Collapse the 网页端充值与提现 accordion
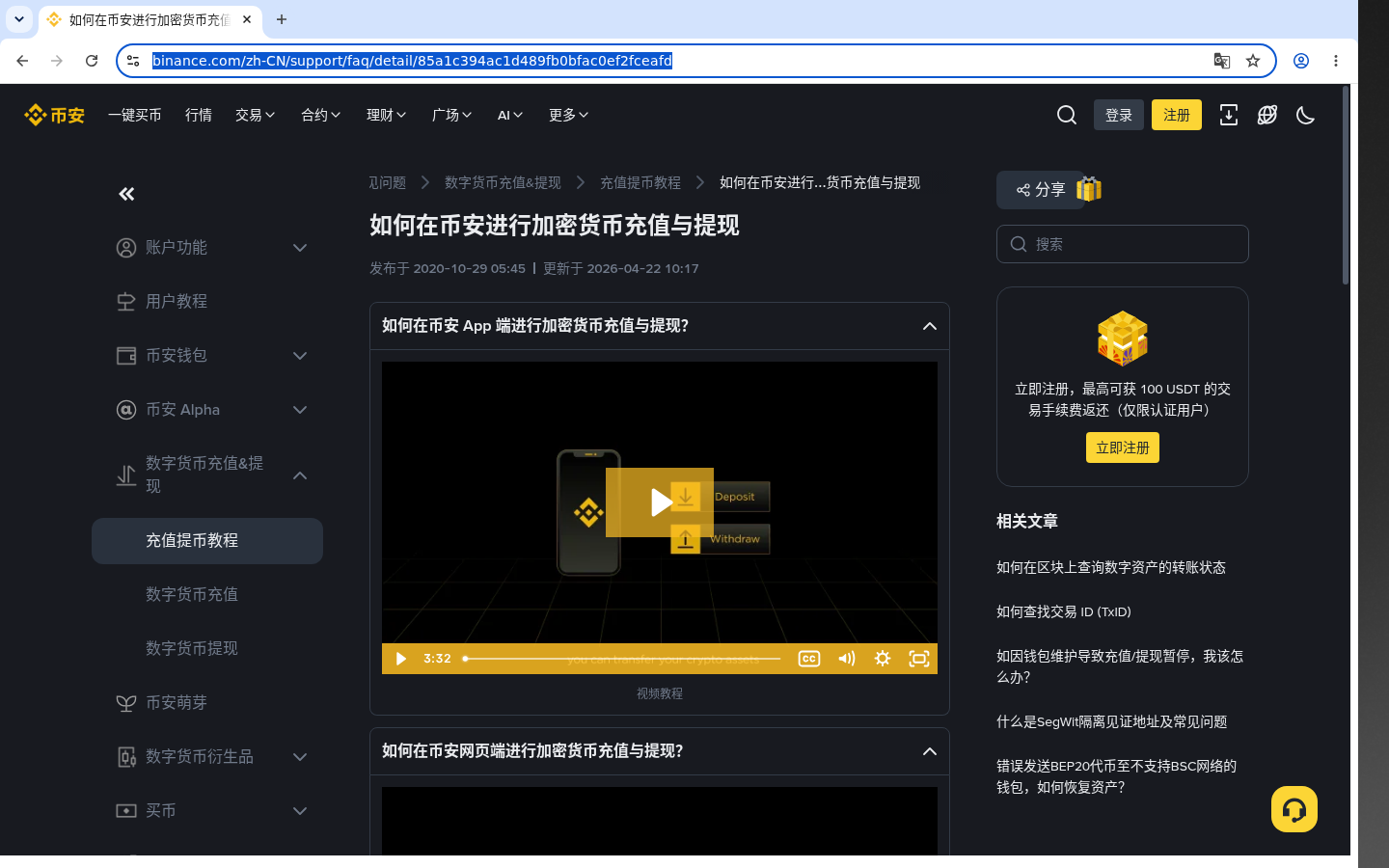Viewport: 1389px width, 868px height. (x=660, y=751)
